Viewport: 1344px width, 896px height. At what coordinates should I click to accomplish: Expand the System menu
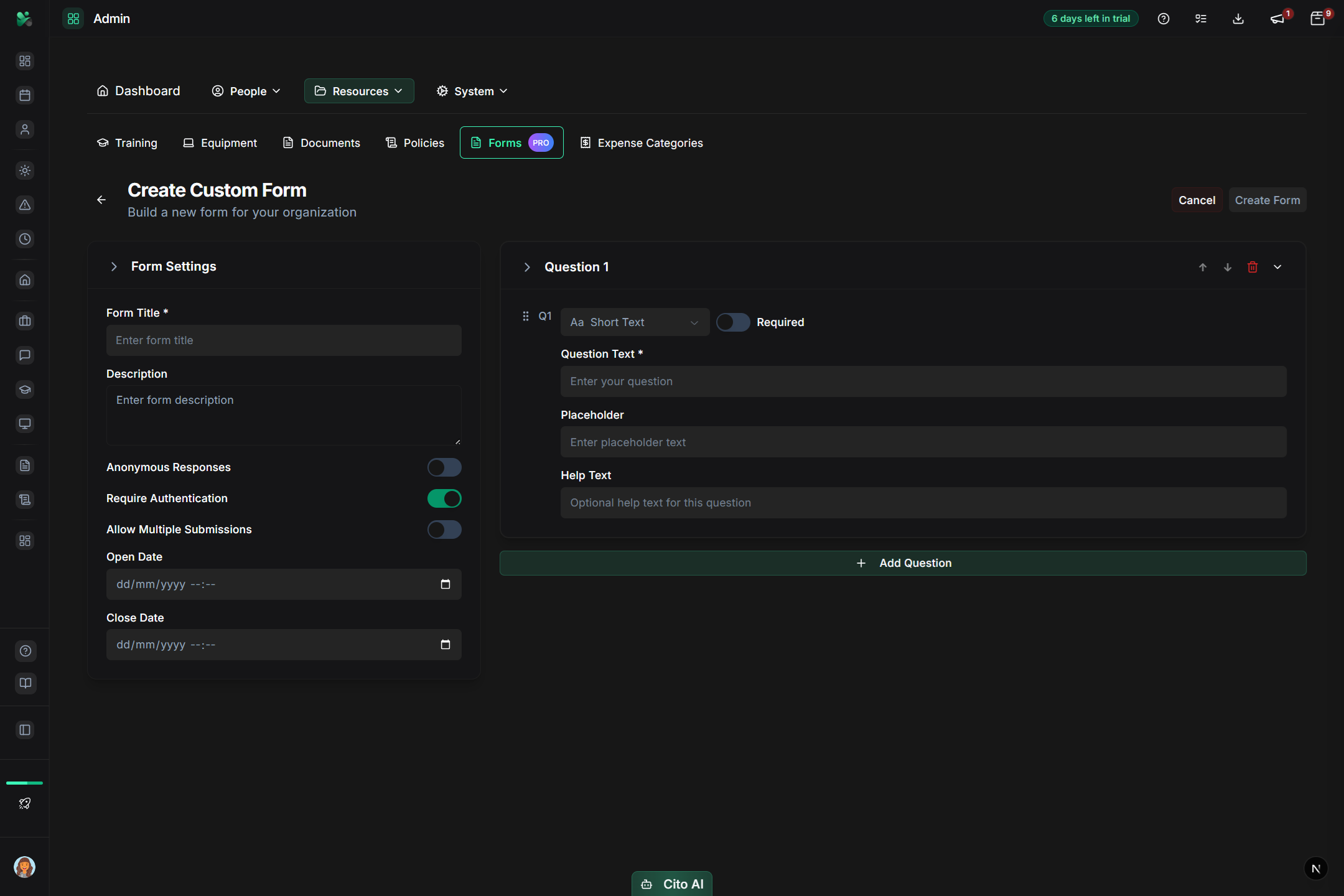coord(472,91)
